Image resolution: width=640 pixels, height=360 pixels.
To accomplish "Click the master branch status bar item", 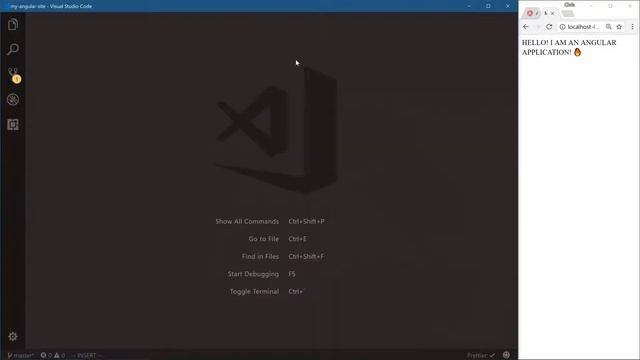I will (x=20, y=356).
